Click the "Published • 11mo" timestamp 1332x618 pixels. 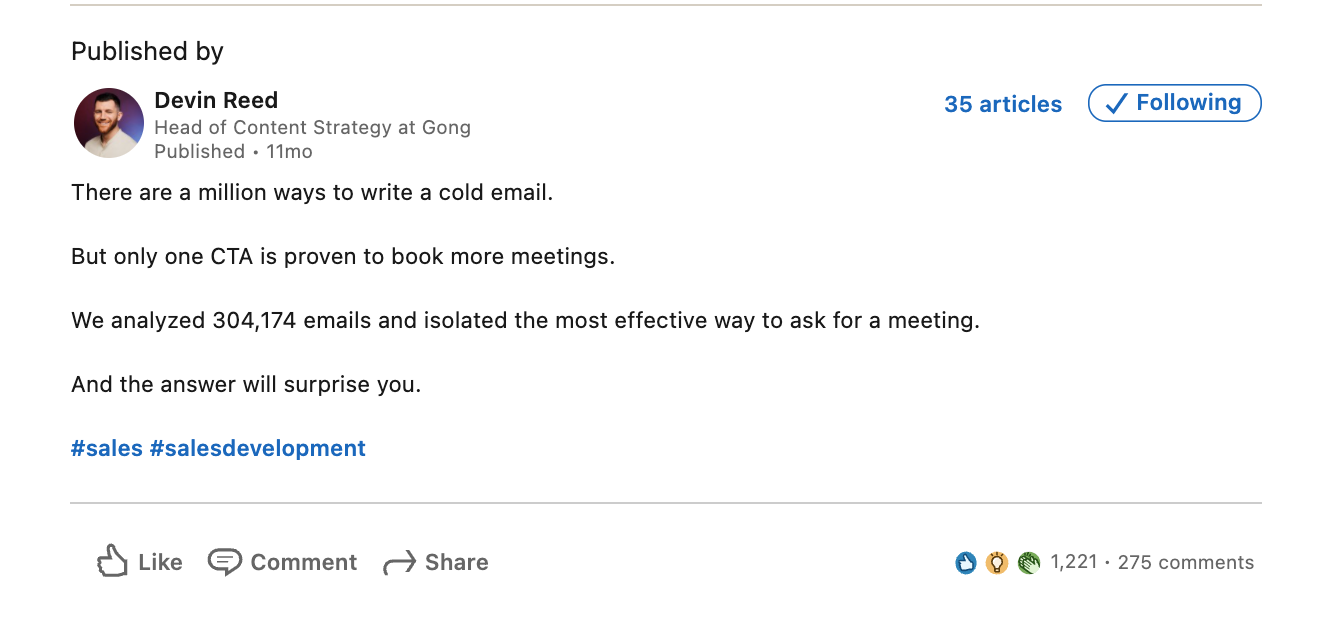point(233,151)
